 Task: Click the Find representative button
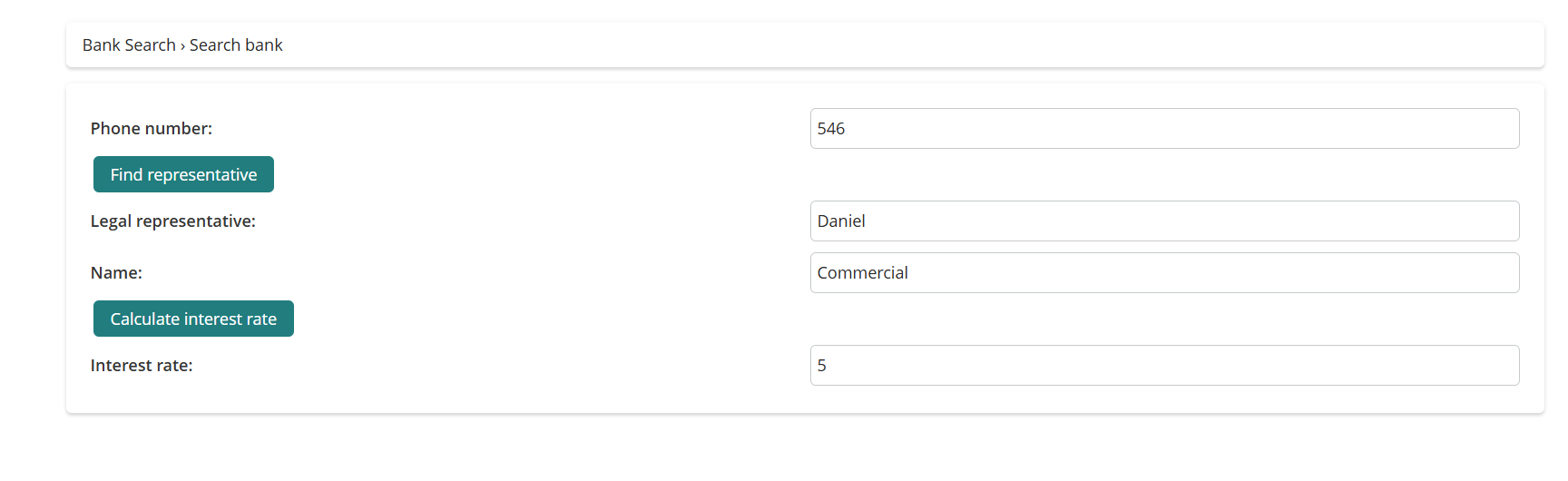183,174
